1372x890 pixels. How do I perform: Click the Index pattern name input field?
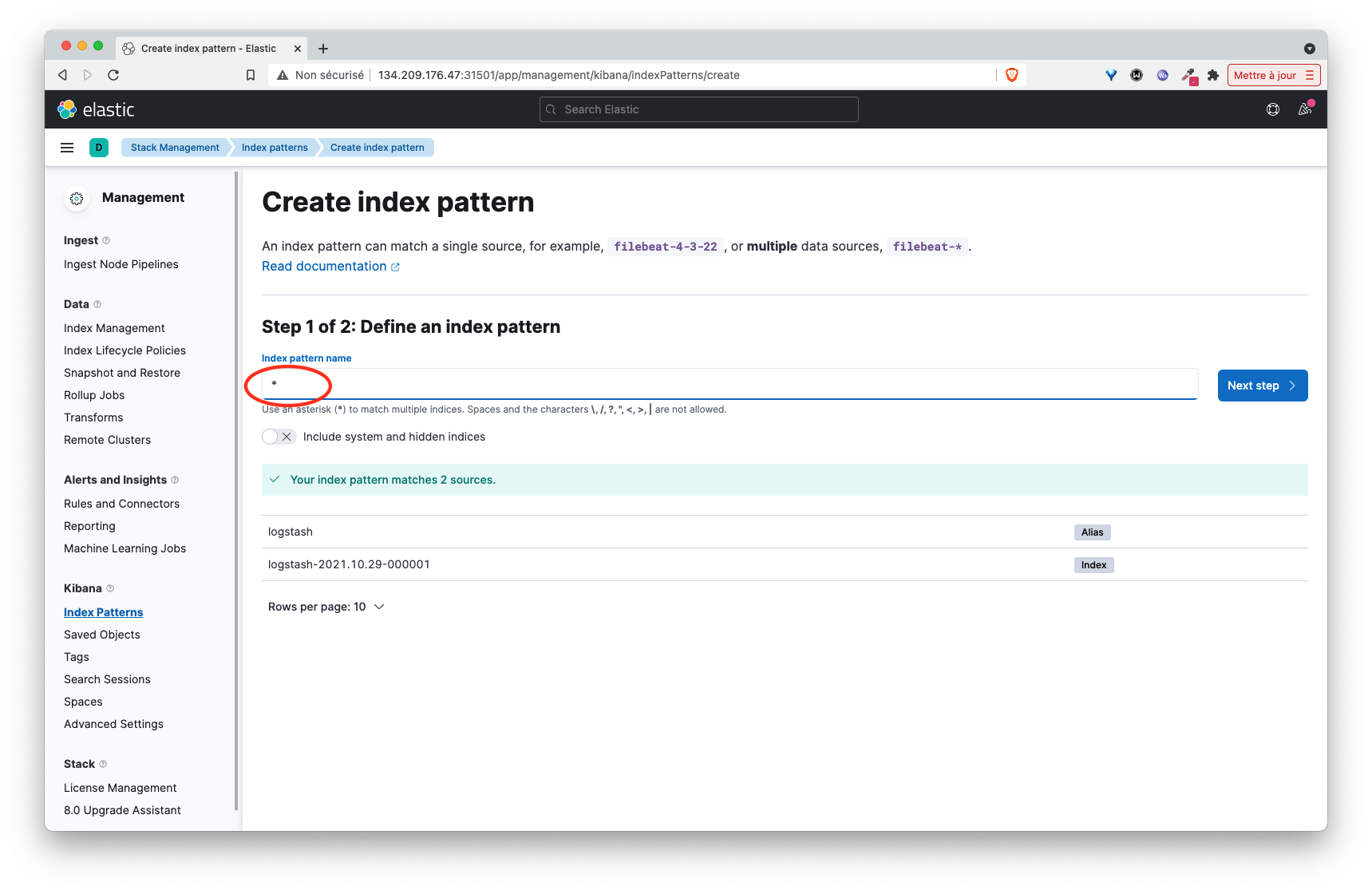729,384
